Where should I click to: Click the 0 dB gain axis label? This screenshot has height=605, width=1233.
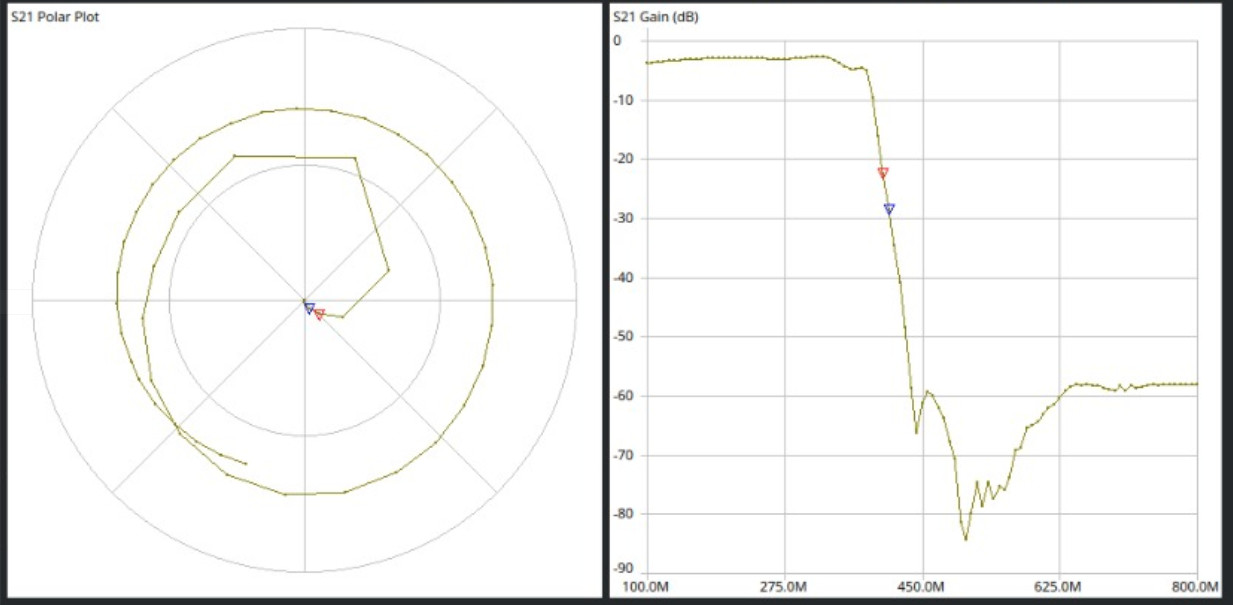click(617, 41)
